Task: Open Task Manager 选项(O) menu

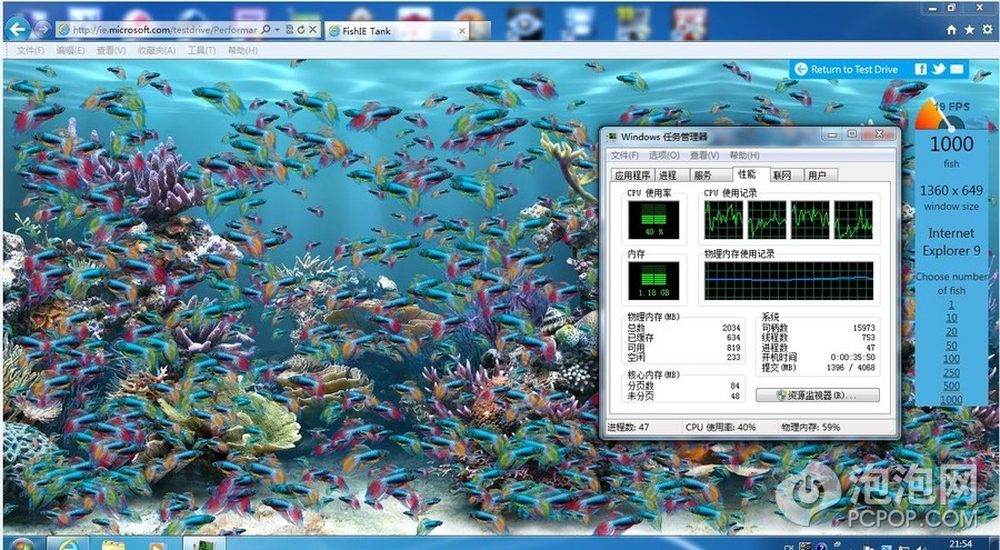Action: [x=664, y=155]
